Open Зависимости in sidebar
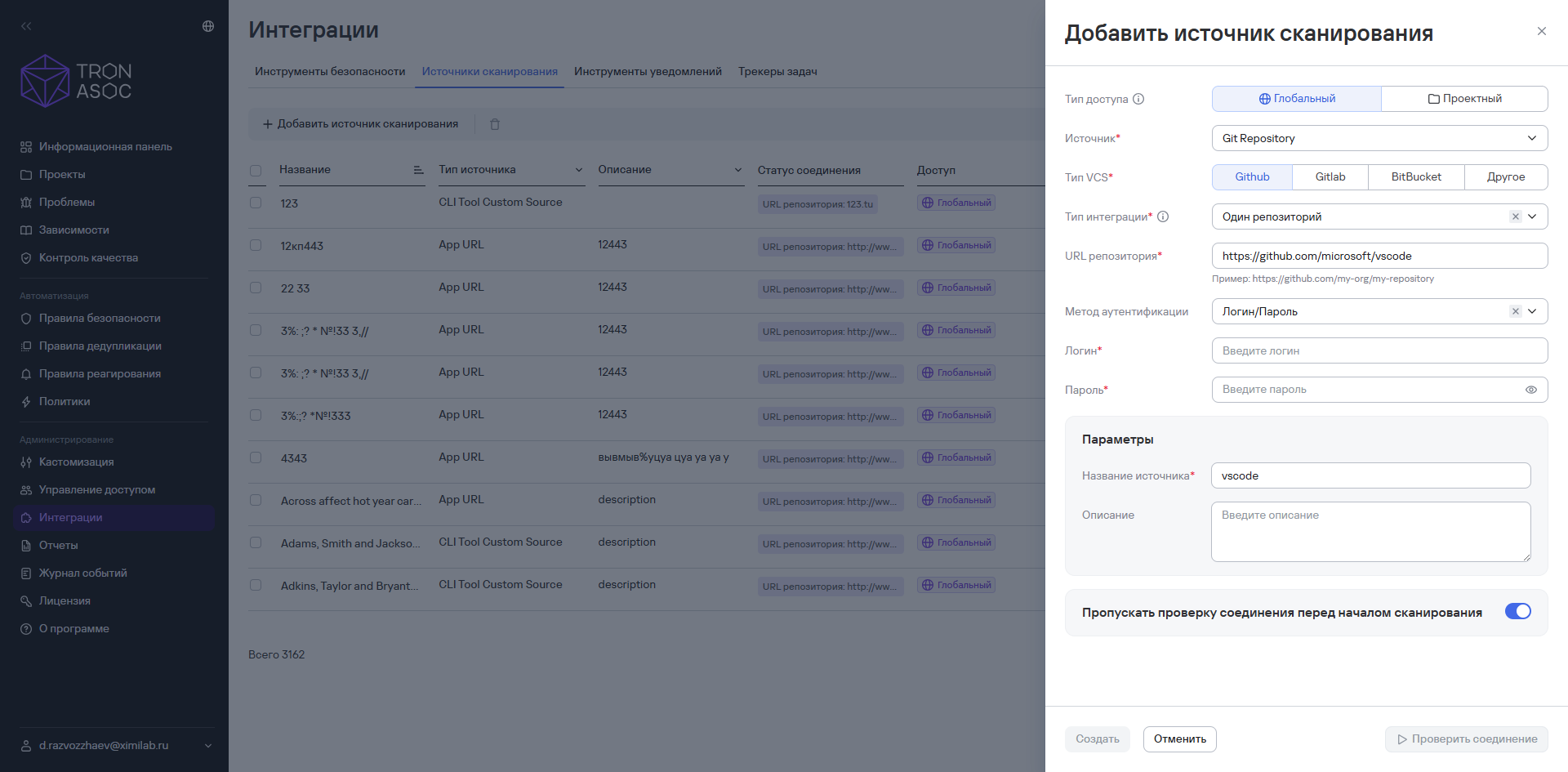 74,230
